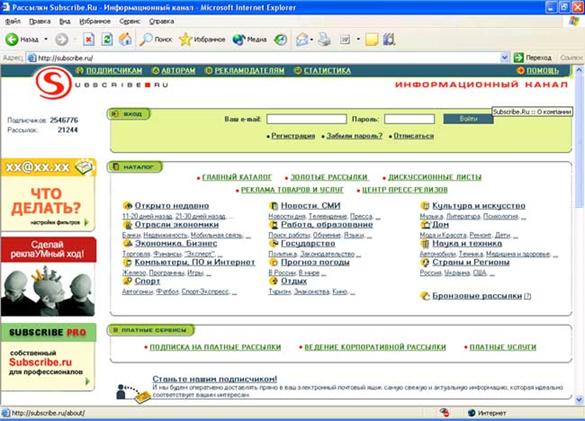585x421 pixels.
Task: Open ДИСКУССИОННЫЕ ЛИСТЫ link
Action: tap(435, 177)
